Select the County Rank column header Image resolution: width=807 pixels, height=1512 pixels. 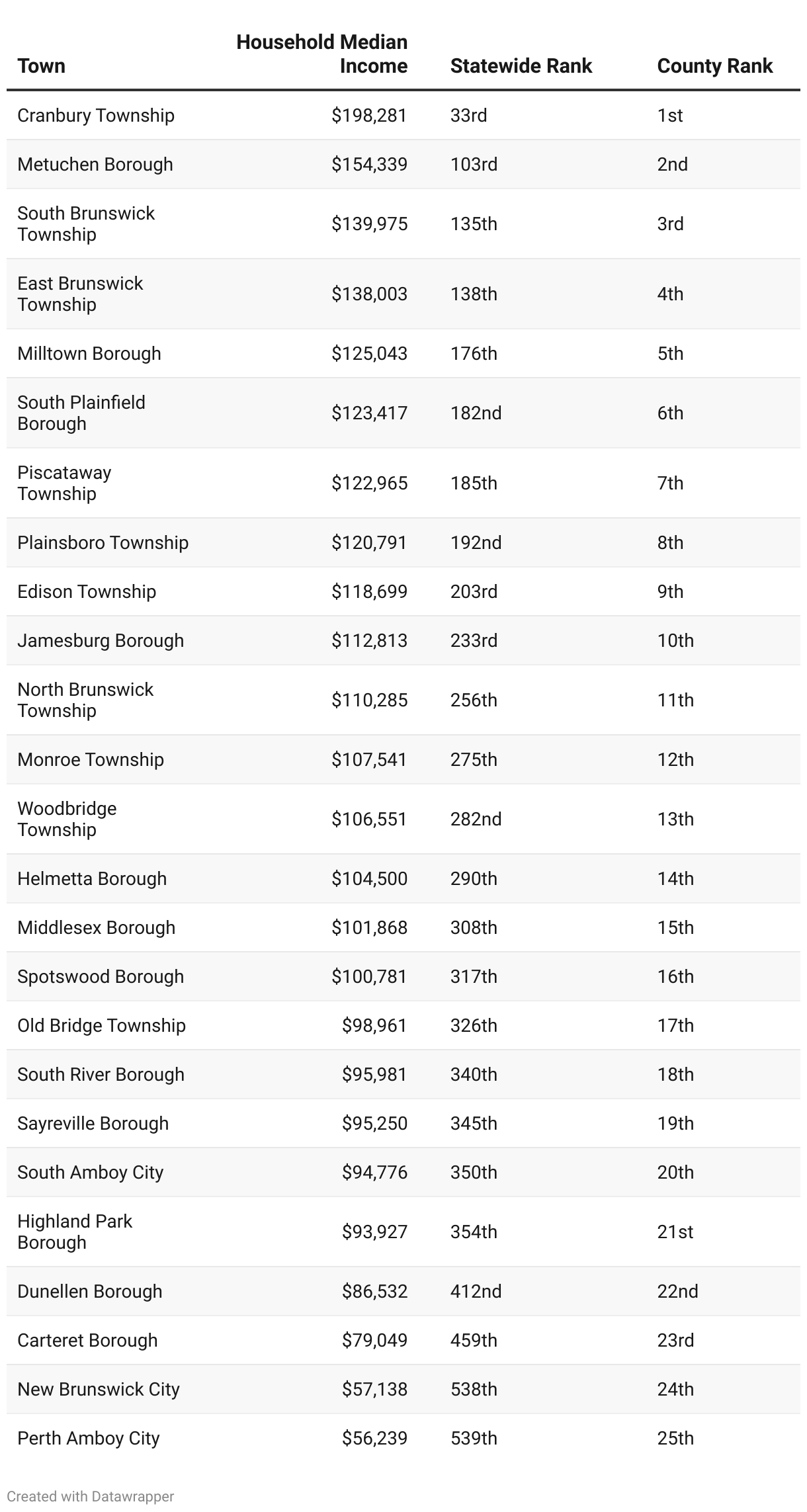click(x=714, y=66)
